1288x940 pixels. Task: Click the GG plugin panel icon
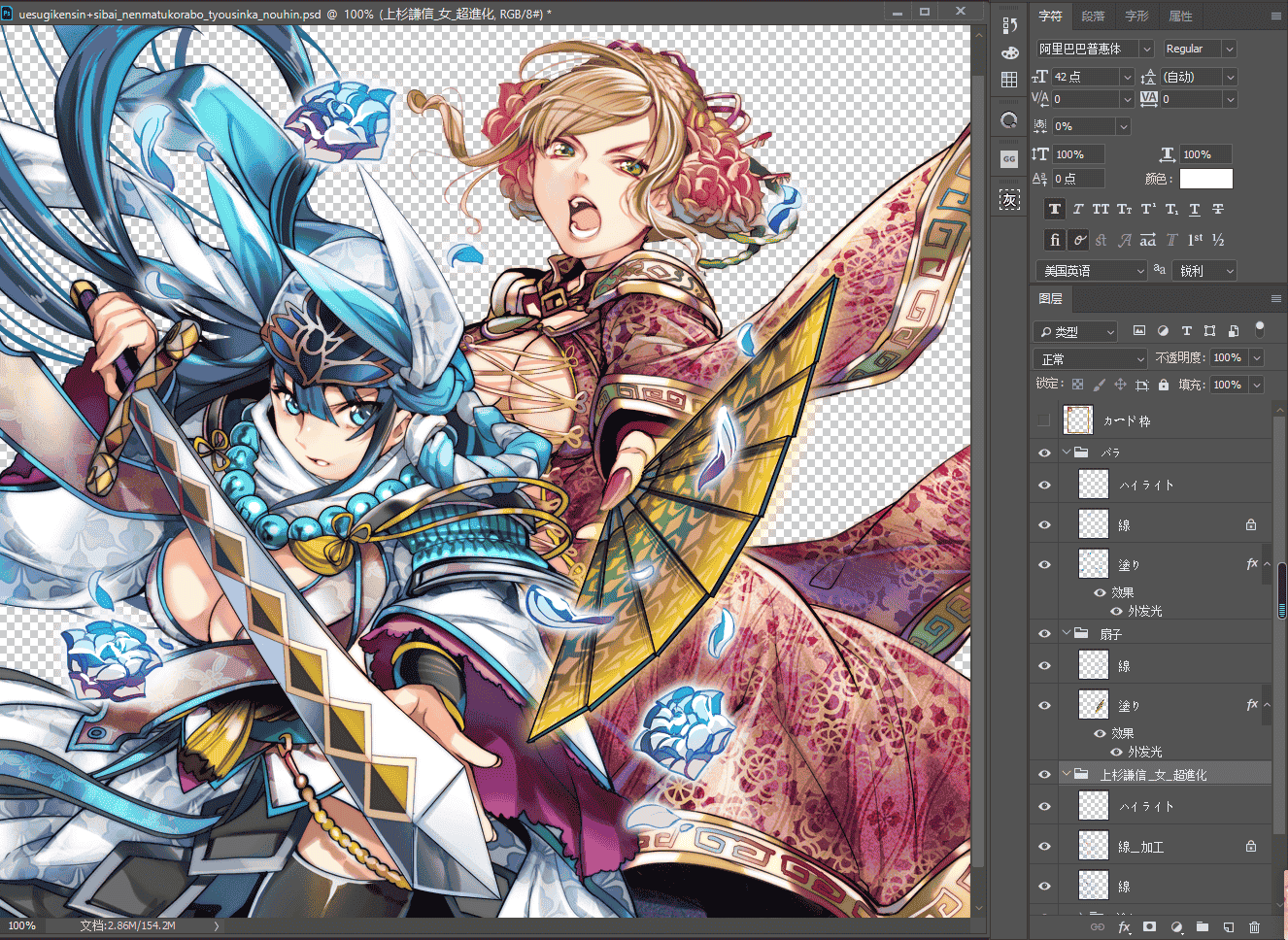coord(1009,158)
